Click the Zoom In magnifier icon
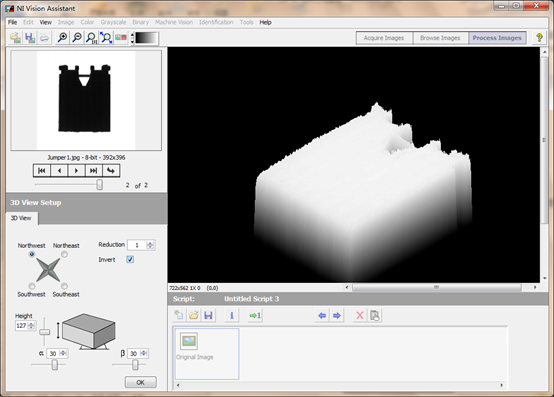Image resolution: width=554 pixels, height=397 pixels. pos(63,37)
